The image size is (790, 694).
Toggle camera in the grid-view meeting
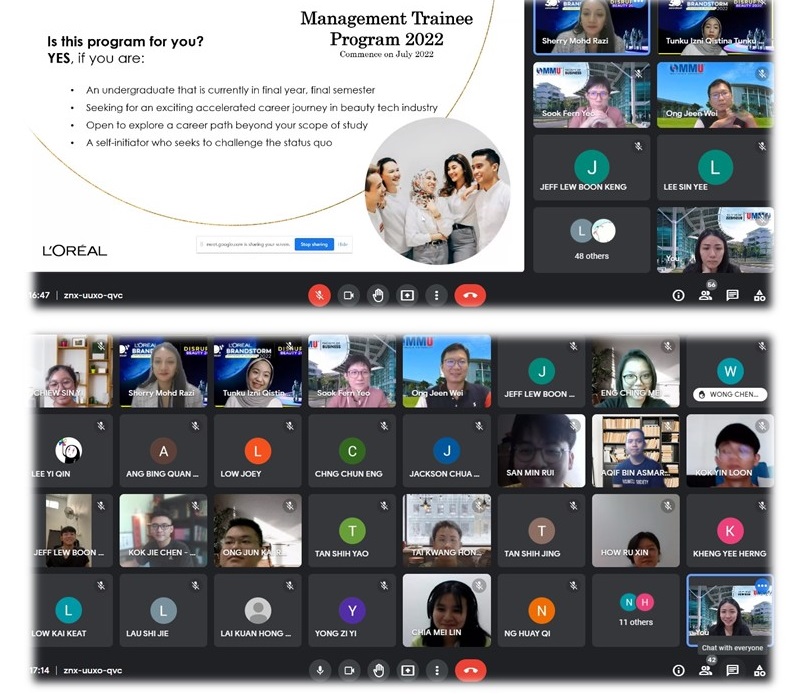(x=349, y=670)
